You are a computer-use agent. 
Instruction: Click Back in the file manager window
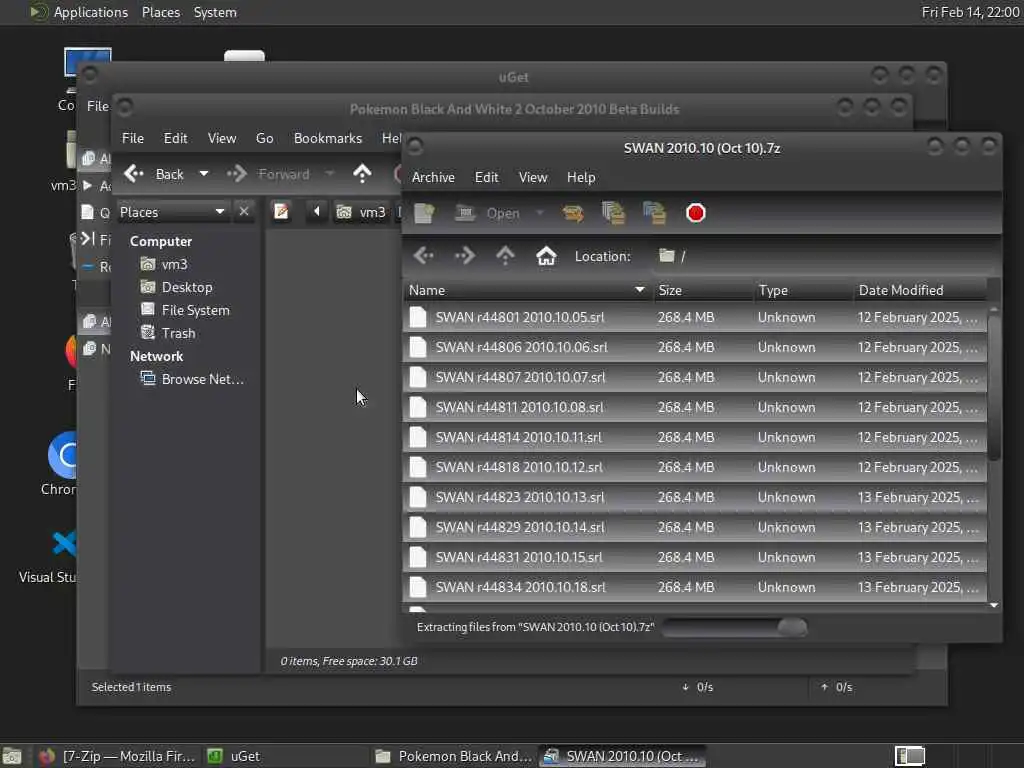[154, 174]
